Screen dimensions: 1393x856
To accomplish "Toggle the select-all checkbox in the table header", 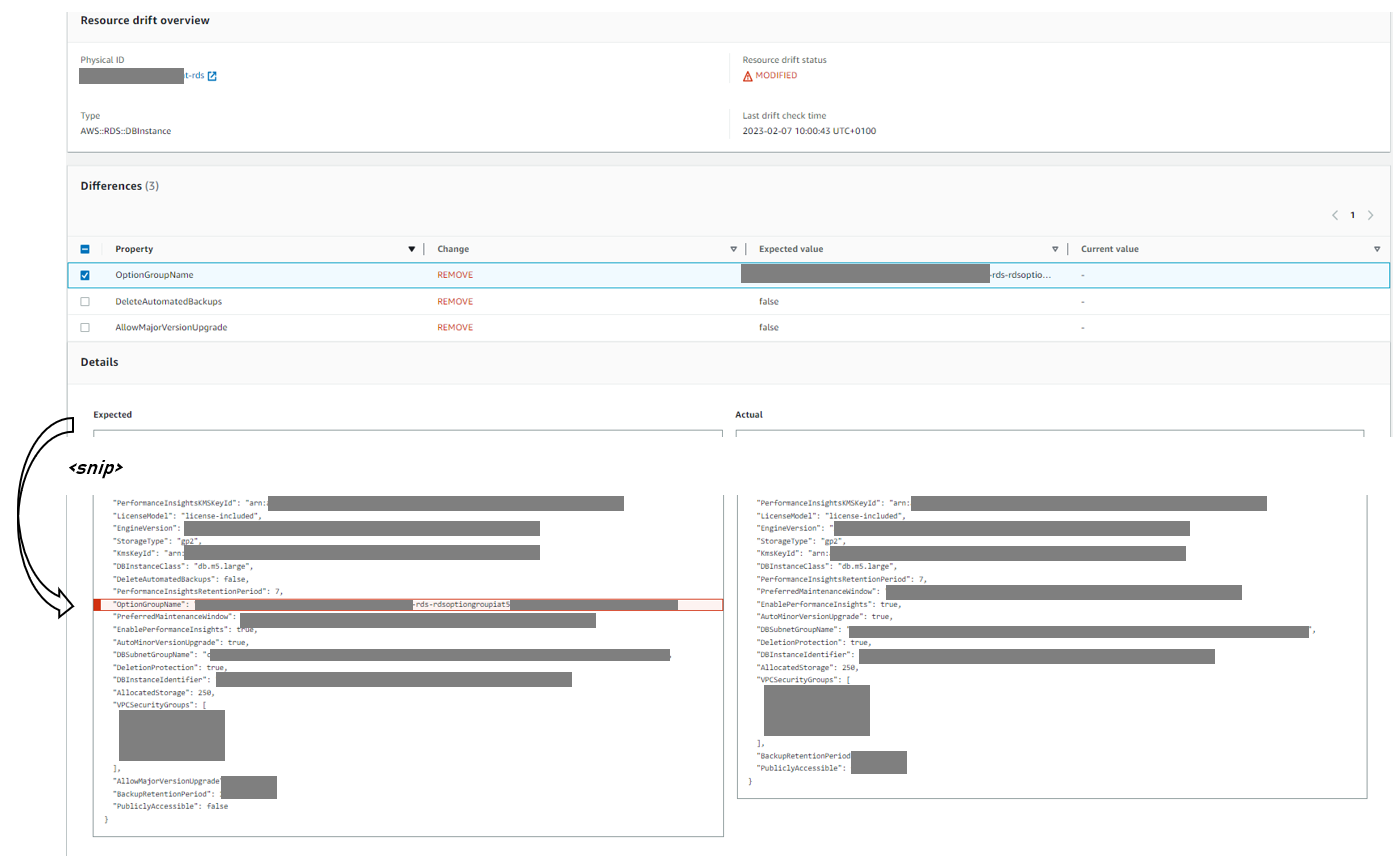I will click(85, 248).
